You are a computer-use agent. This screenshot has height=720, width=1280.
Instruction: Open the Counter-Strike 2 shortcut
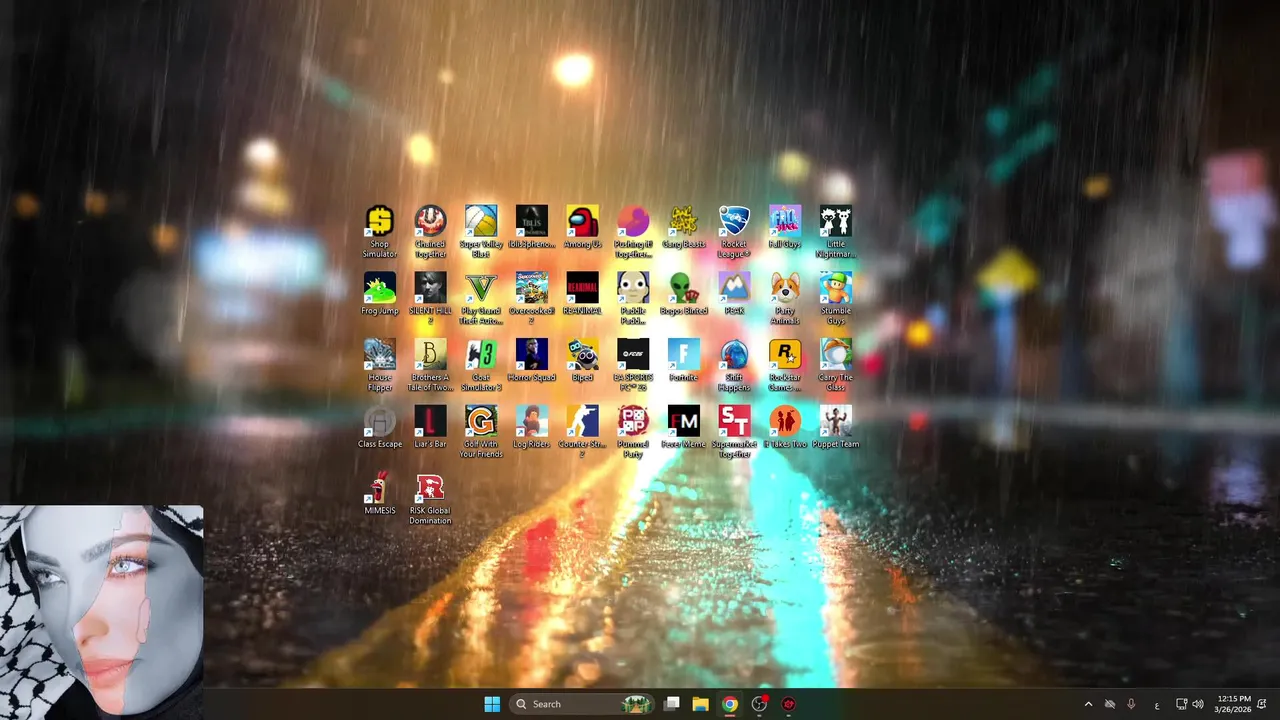click(x=582, y=421)
